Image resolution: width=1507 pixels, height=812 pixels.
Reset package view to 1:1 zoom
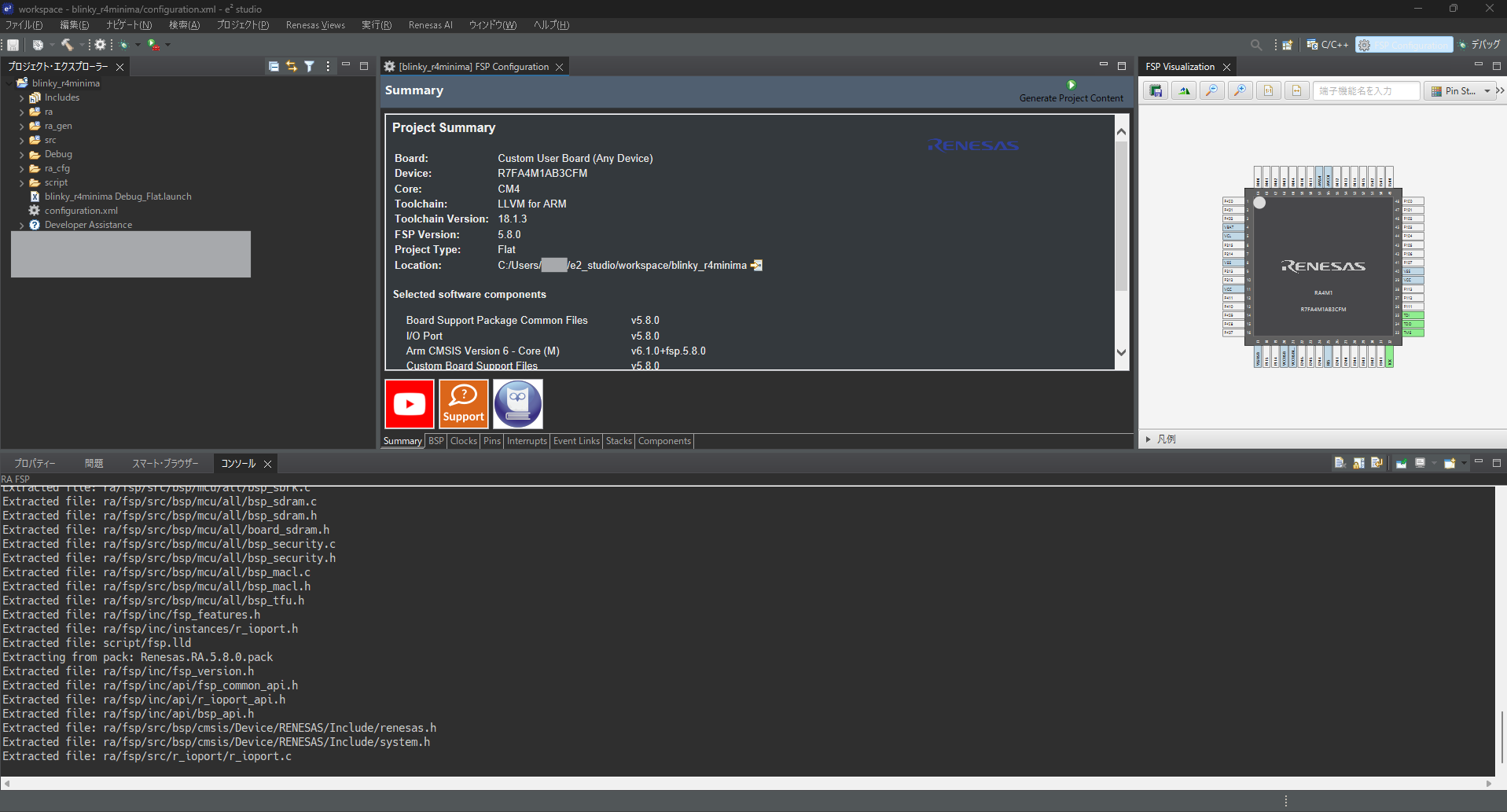click(1269, 91)
